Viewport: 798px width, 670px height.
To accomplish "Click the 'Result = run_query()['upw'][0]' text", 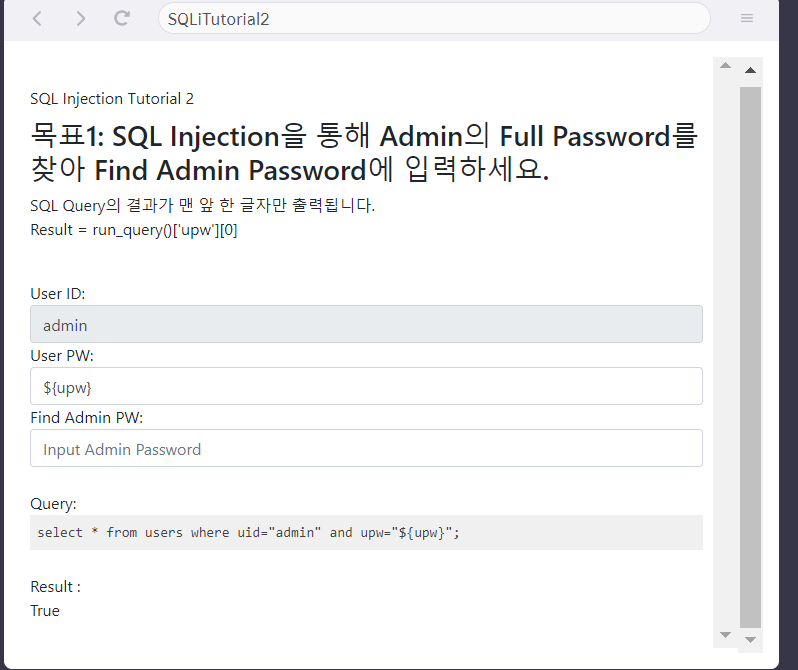I will (x=134, y=230).
